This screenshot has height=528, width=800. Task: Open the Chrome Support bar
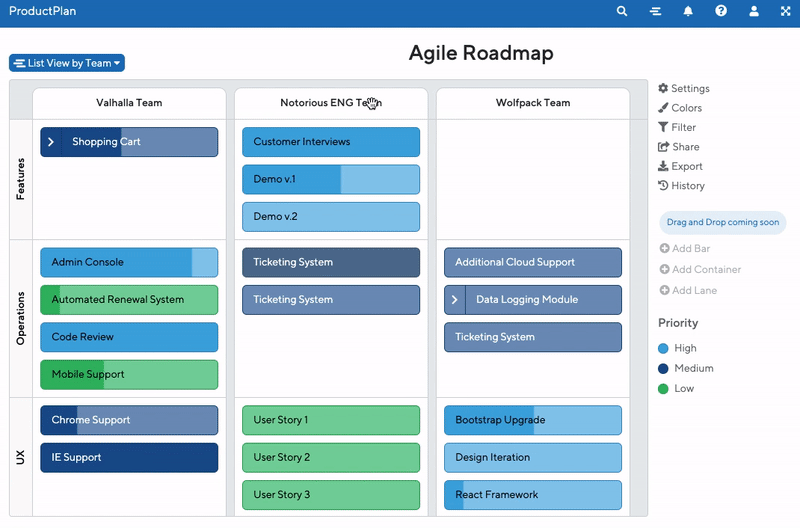click(x=129, y=420)
